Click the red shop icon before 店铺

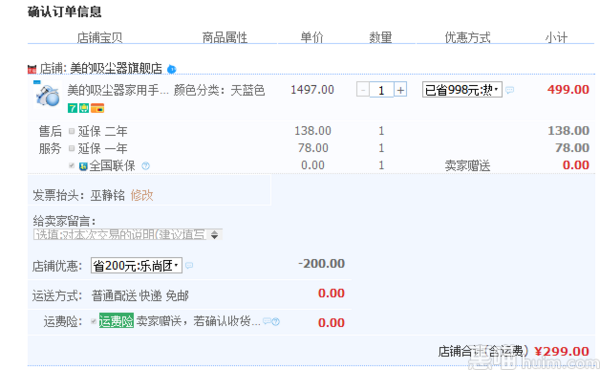(32, 69)
